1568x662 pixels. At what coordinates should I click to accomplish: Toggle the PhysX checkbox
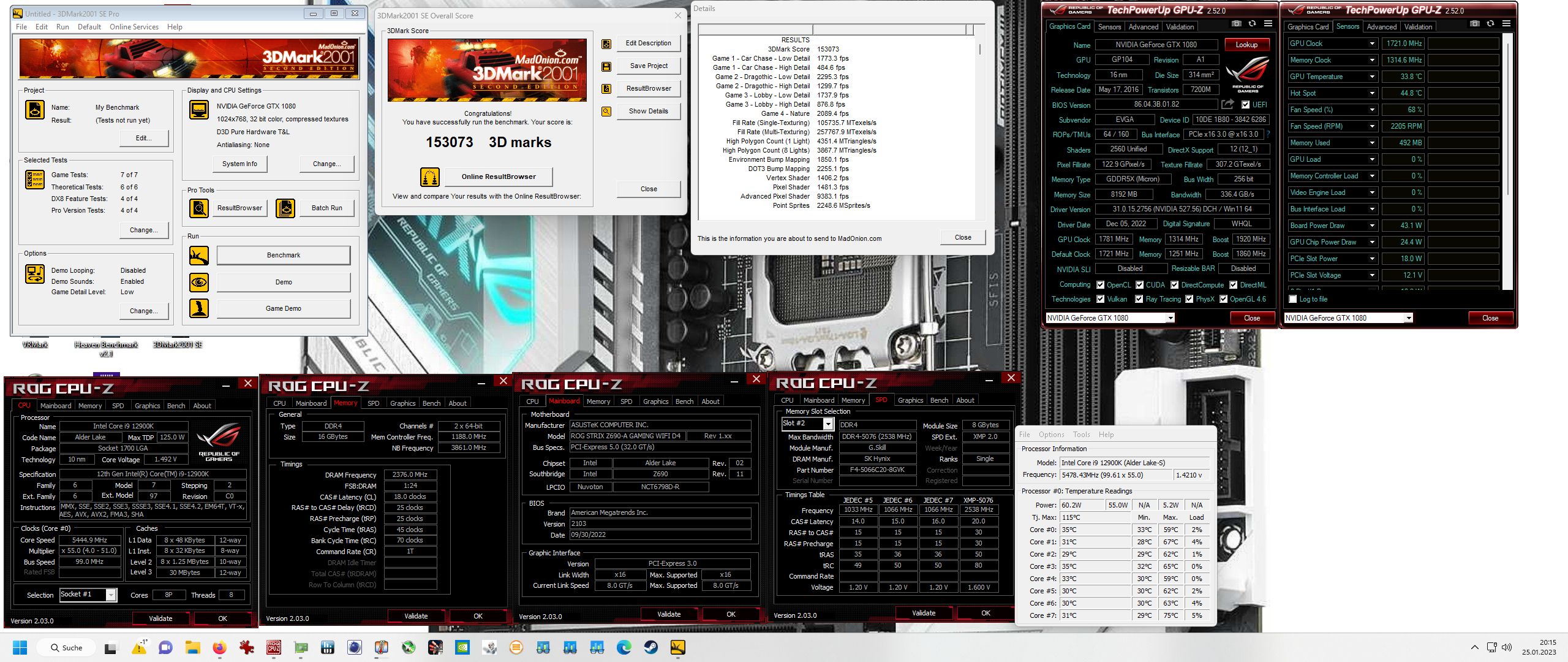click(x=1189, y=299)
